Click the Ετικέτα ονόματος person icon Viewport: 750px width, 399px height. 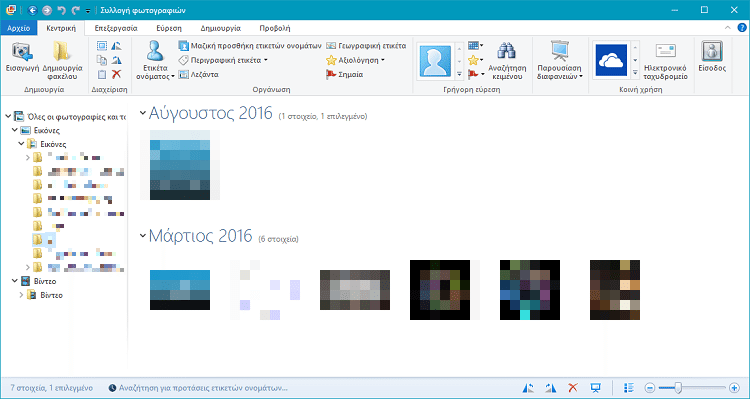[x=155, y=51]
